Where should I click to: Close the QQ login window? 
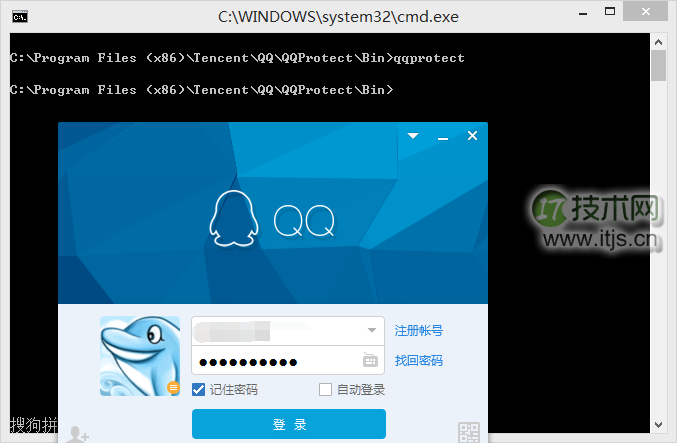(x=472, y=136)
